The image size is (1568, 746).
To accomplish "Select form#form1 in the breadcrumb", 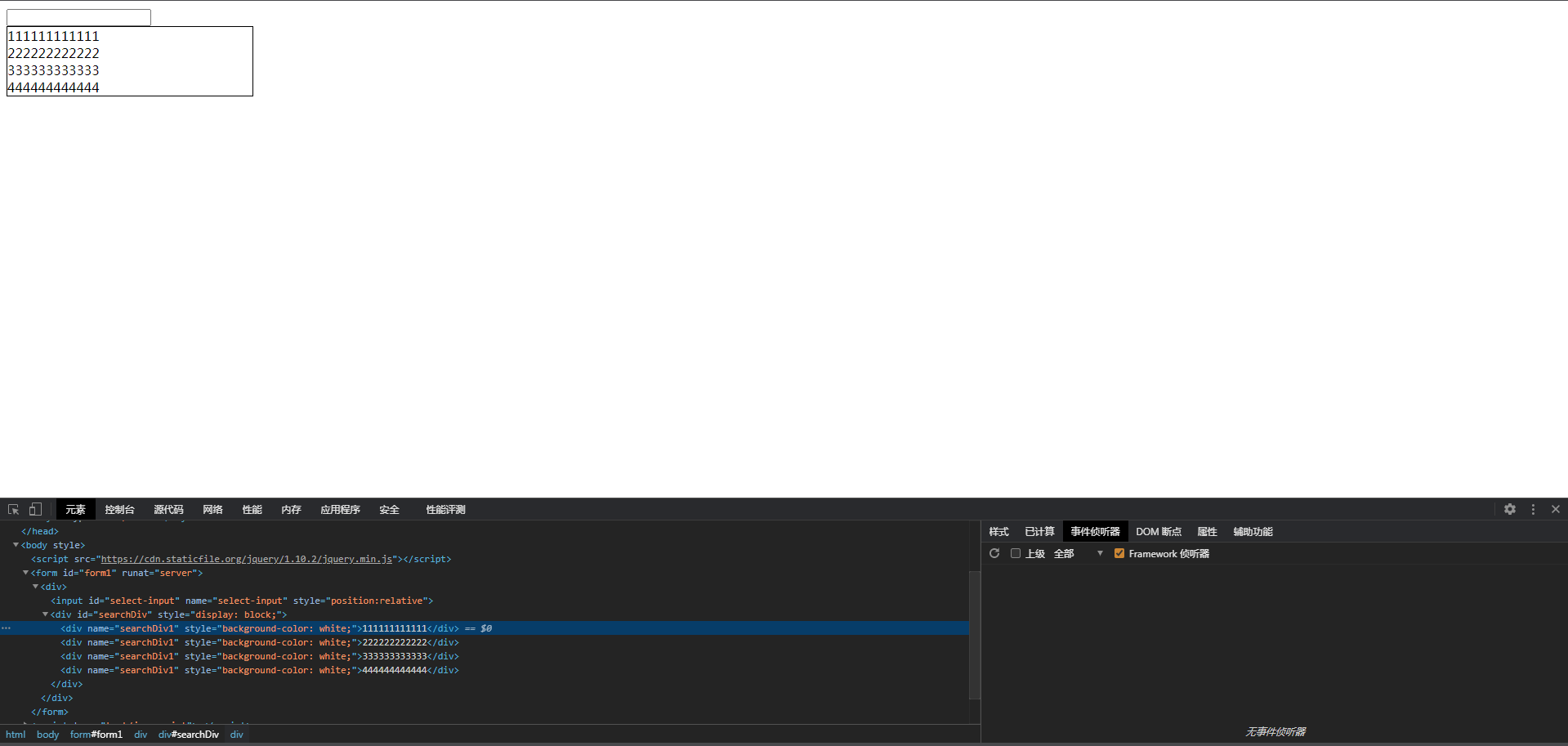I will pyautogui.click(x=96, y=735).
